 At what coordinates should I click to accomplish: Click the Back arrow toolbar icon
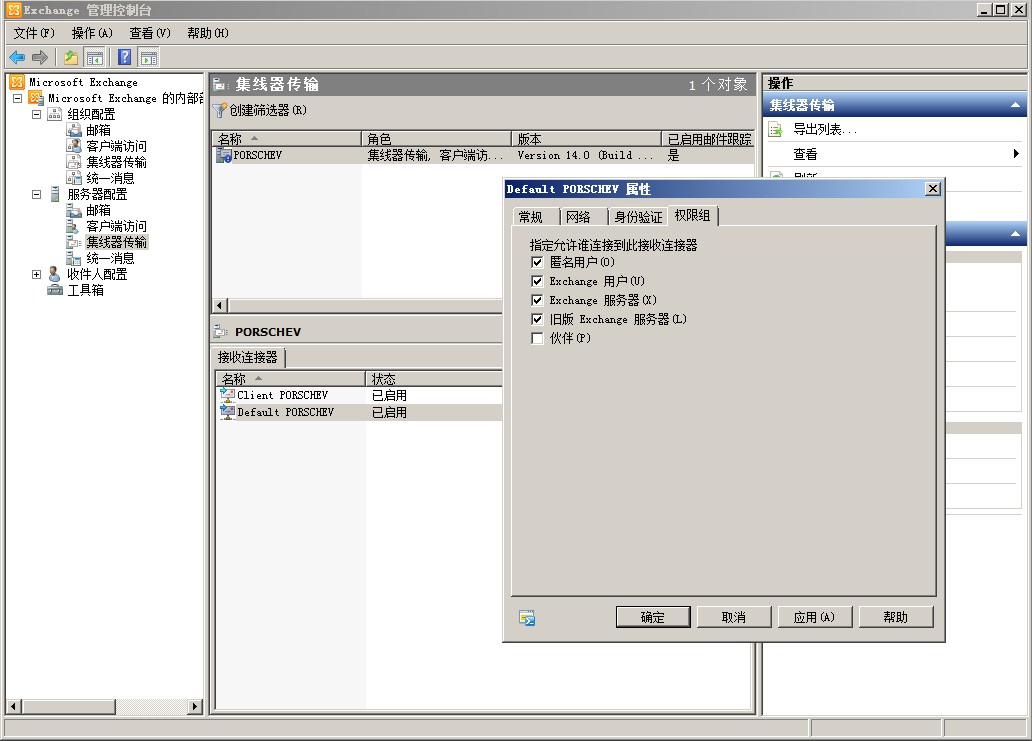17,58
